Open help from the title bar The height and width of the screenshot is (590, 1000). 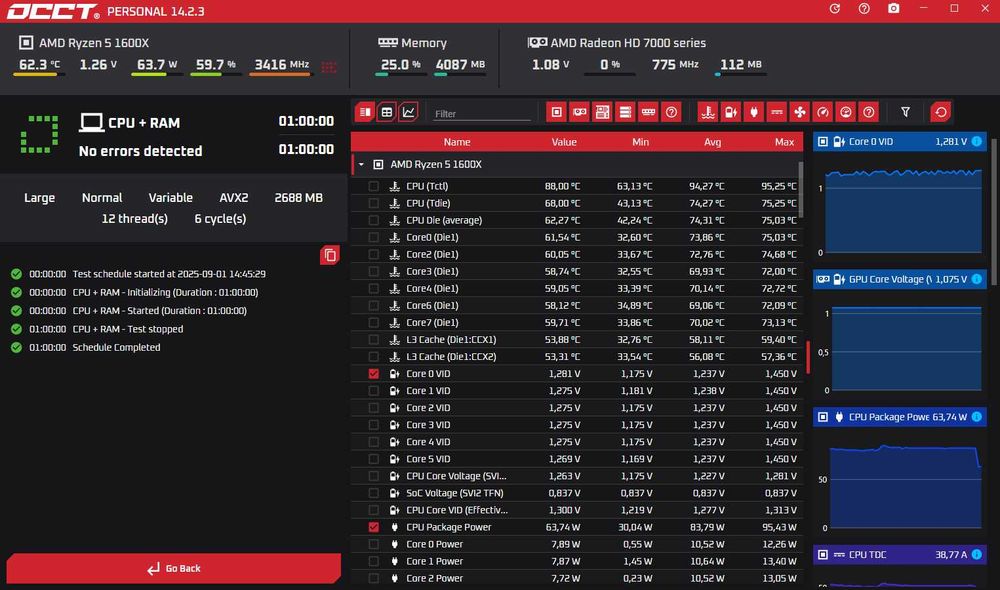(864, 8)
